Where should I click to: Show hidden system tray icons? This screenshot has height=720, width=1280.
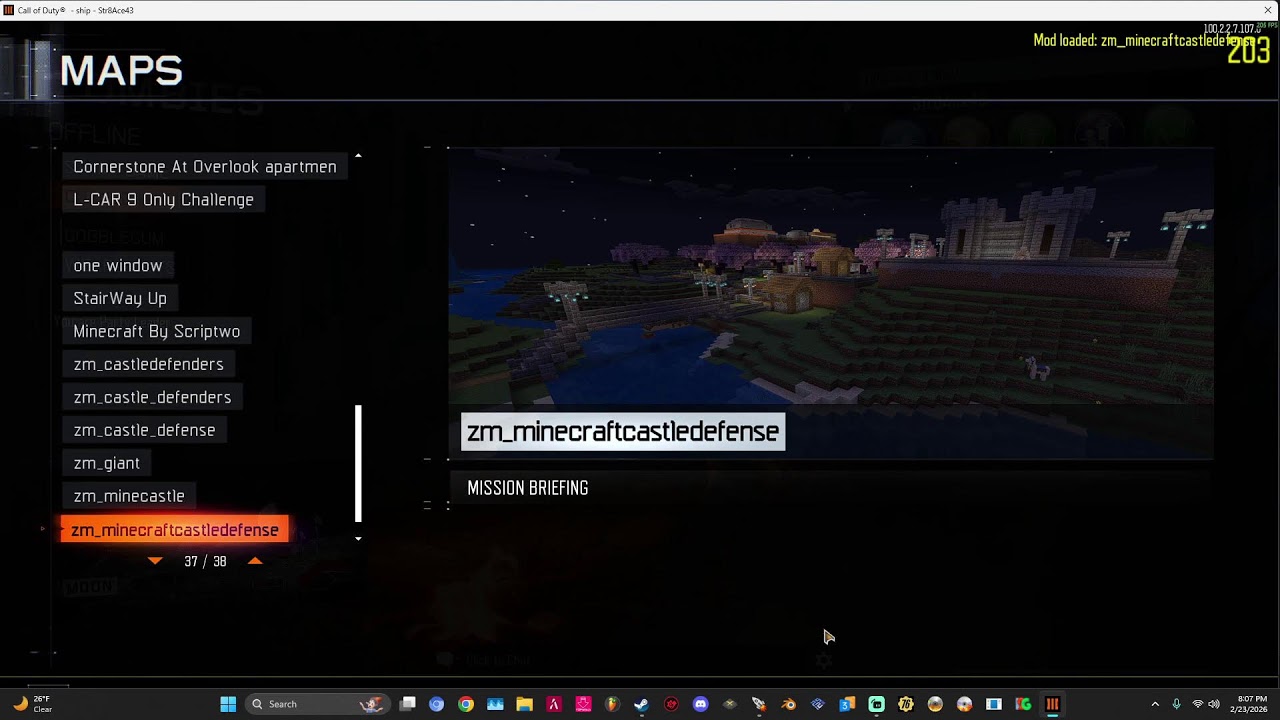point(1155,704)
